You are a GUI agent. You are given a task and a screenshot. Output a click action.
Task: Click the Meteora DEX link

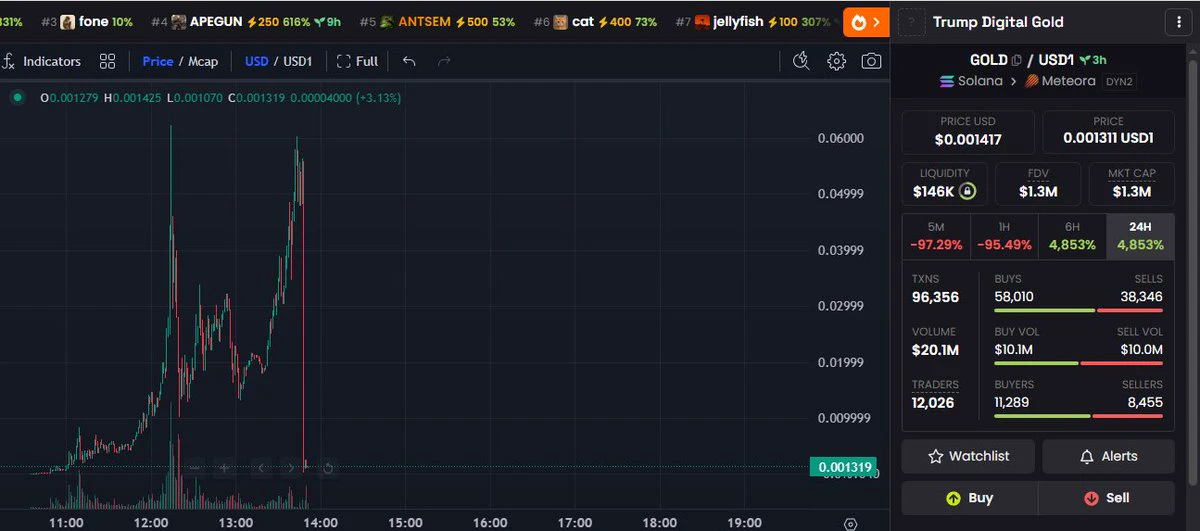pyautogui.click(x=1060, y=81)
